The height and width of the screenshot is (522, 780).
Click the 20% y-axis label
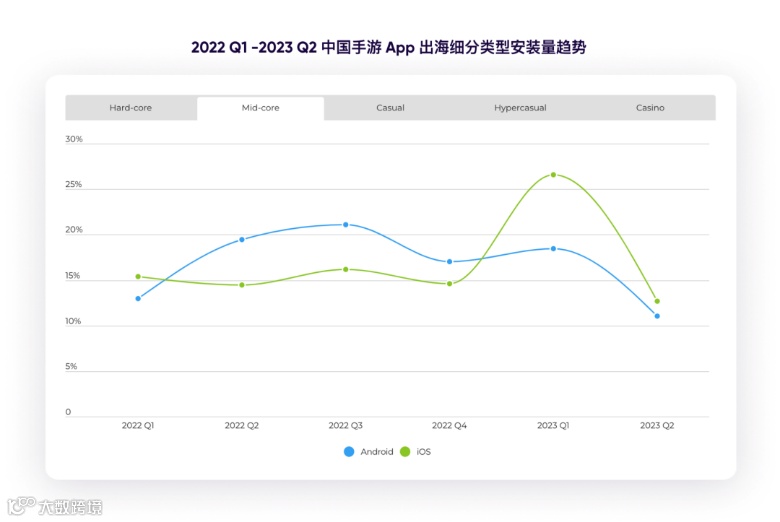coord(74,230)
